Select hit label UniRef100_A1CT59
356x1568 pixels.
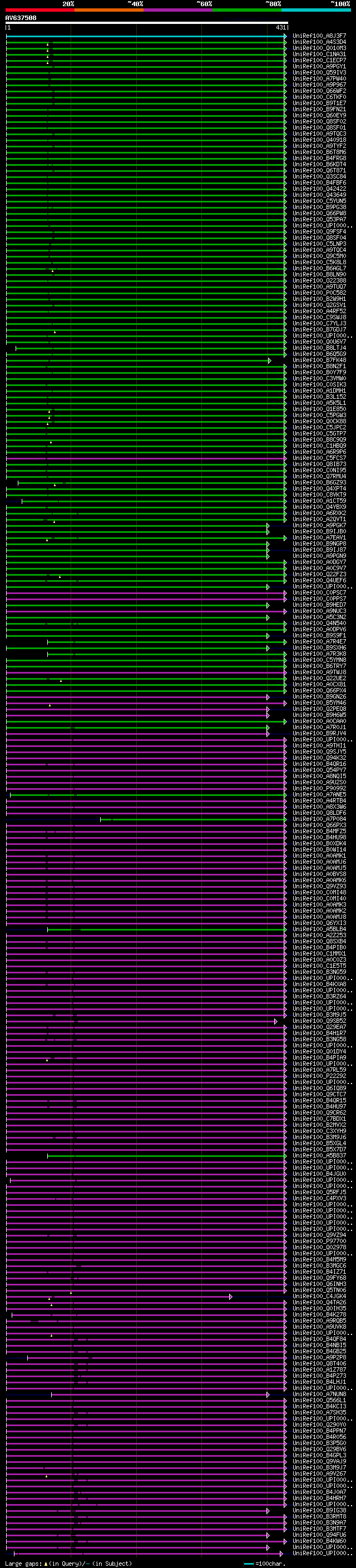[x=319, y=501]
